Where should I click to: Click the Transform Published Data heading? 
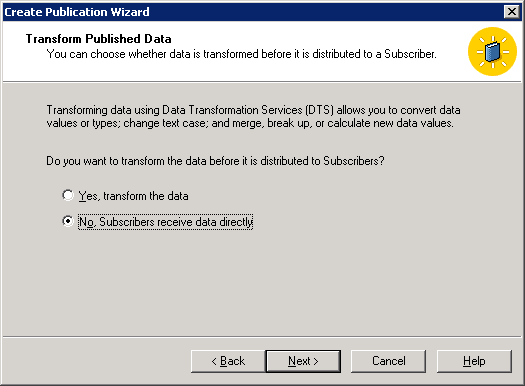click(98, 39)
